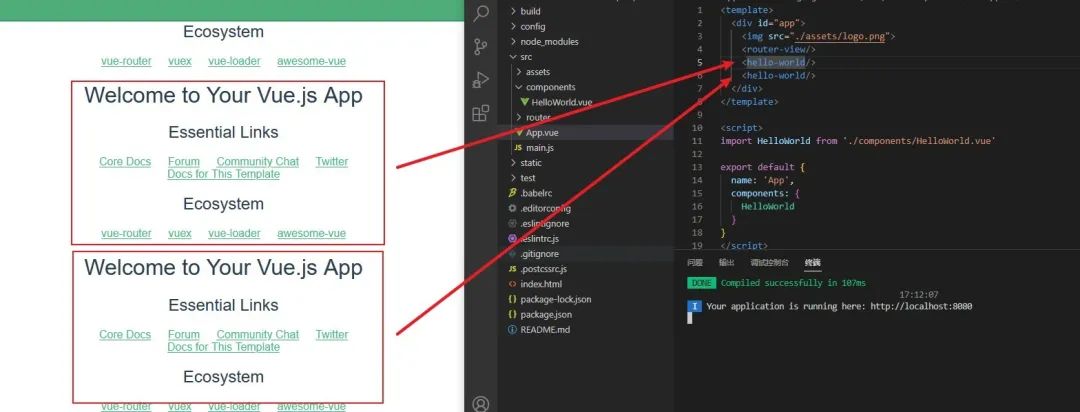Click the braces icon beside package.json
1080x412 pixels.
point(512,314)
